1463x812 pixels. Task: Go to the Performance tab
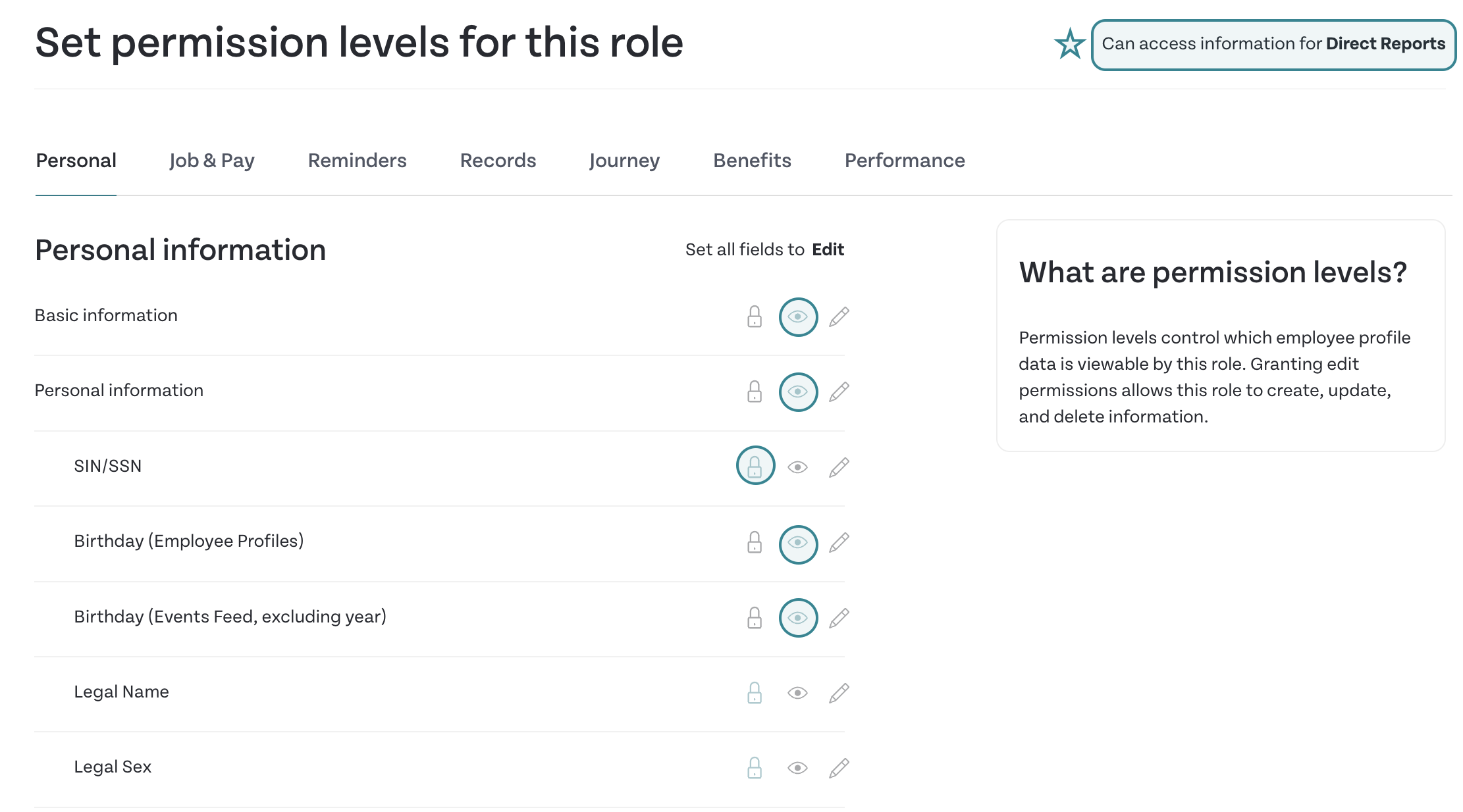point(905,161)
